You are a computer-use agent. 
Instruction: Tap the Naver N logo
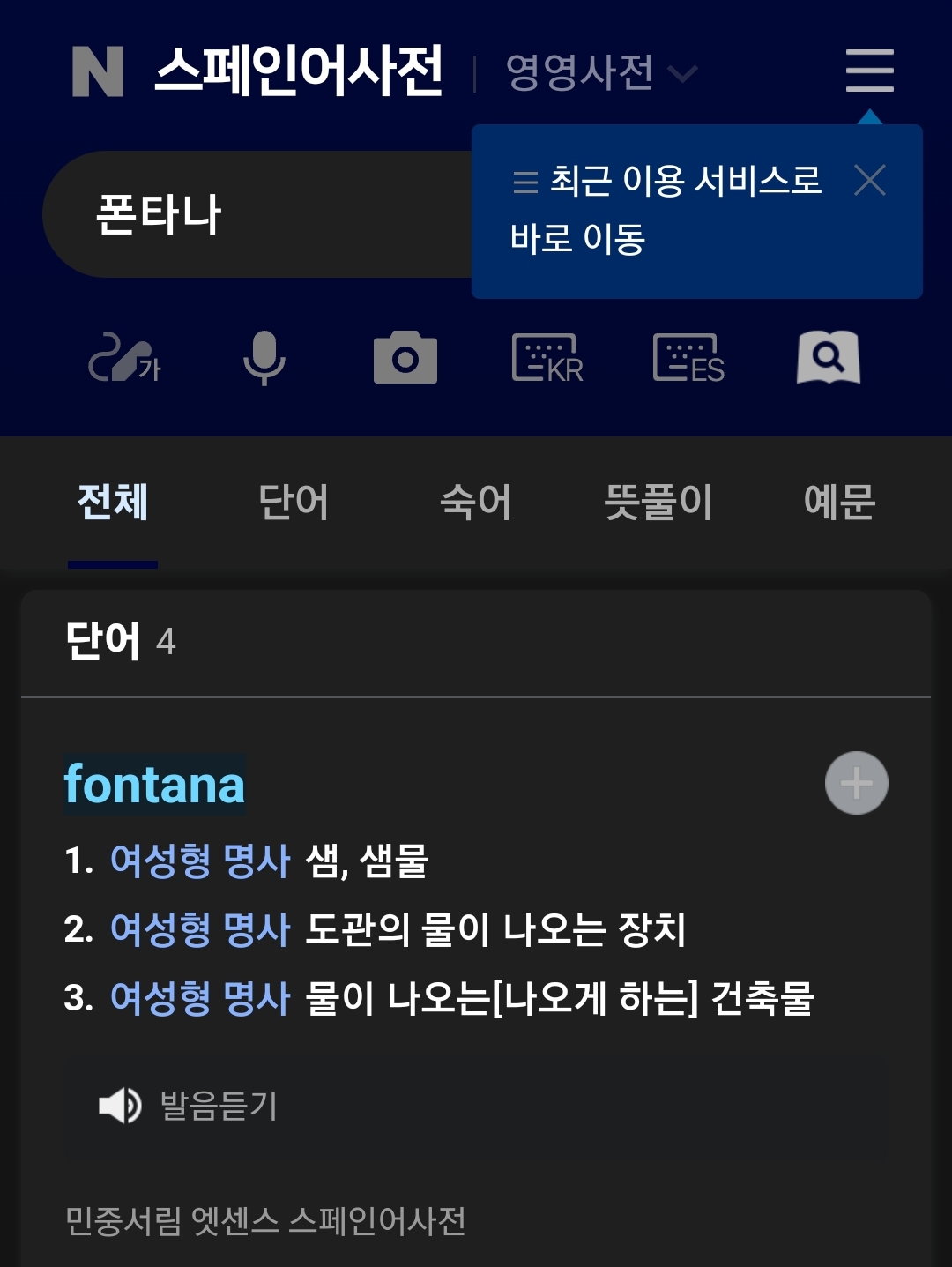point(97,71)
